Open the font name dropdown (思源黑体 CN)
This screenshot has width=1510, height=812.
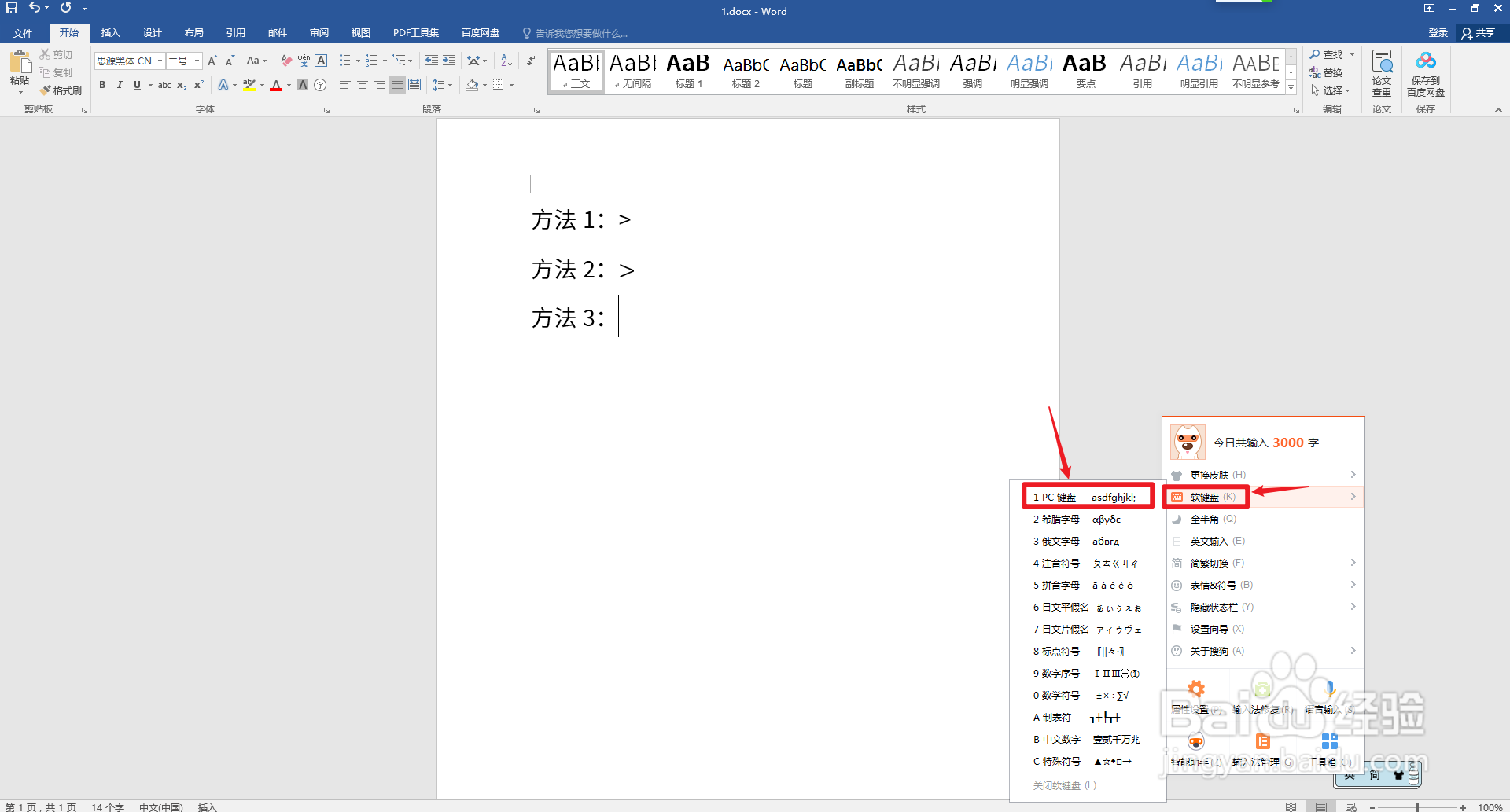coord(160,61)
